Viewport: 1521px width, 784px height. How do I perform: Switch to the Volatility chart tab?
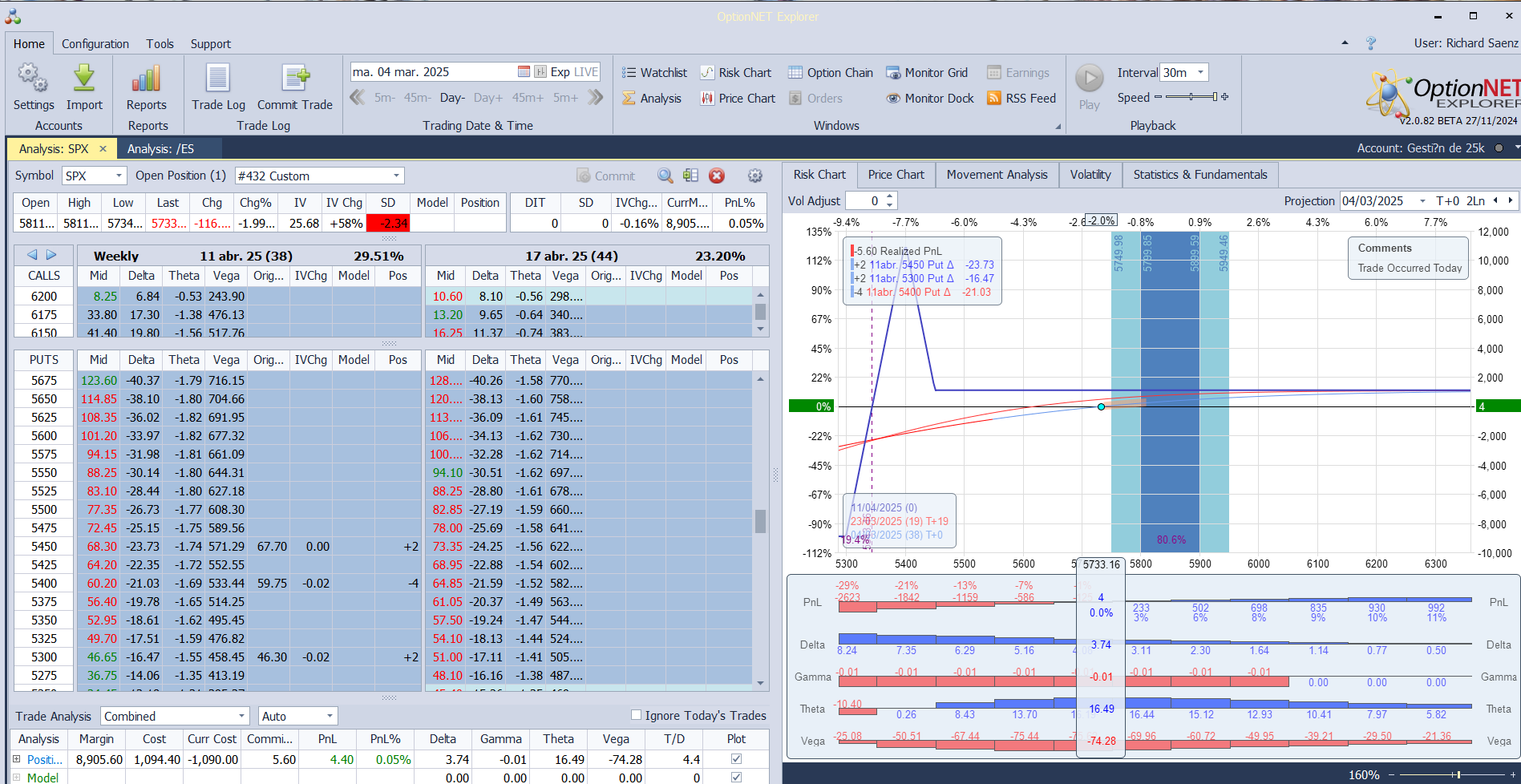coord(1090,175)
